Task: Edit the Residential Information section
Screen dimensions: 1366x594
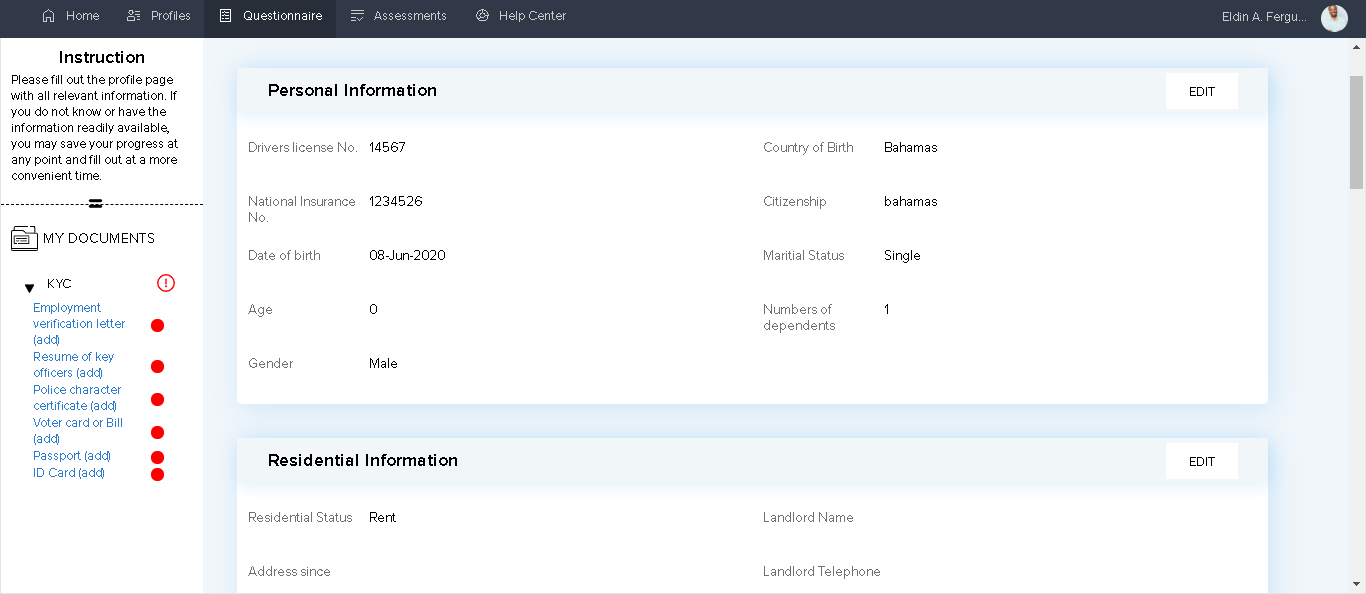Action: pos(1202,461)
